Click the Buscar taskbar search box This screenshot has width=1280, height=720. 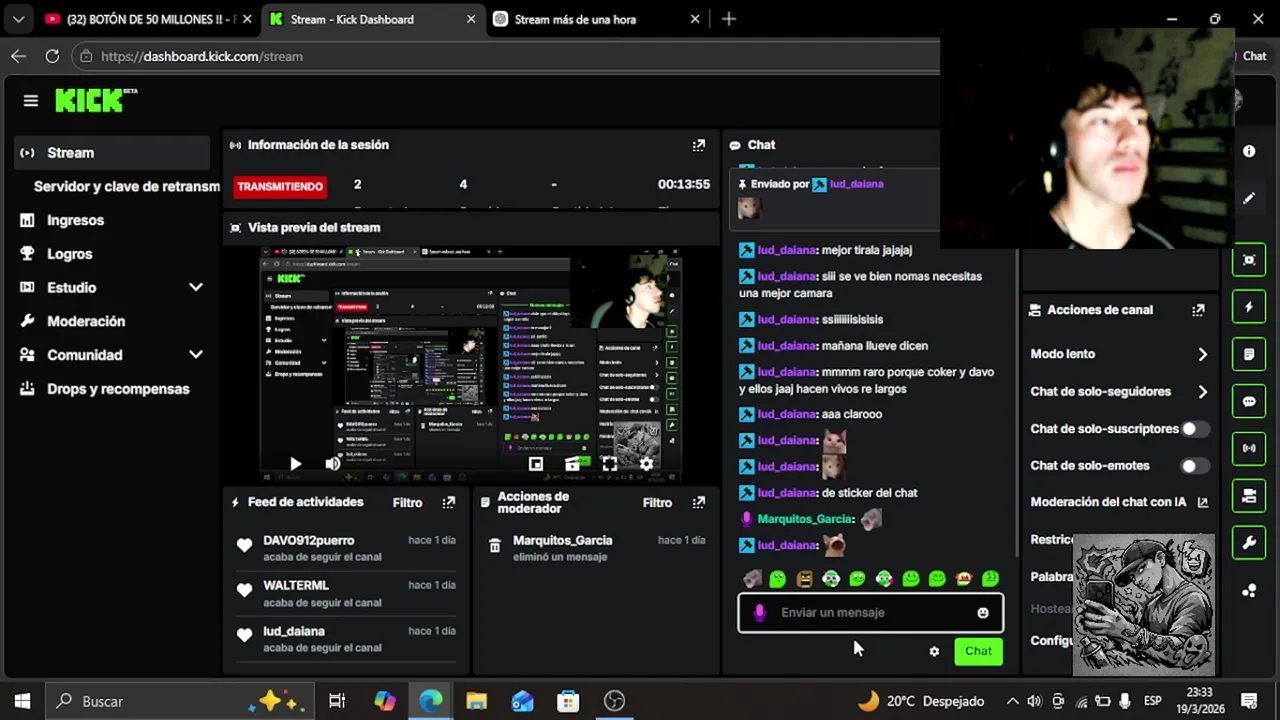point(180,701)
